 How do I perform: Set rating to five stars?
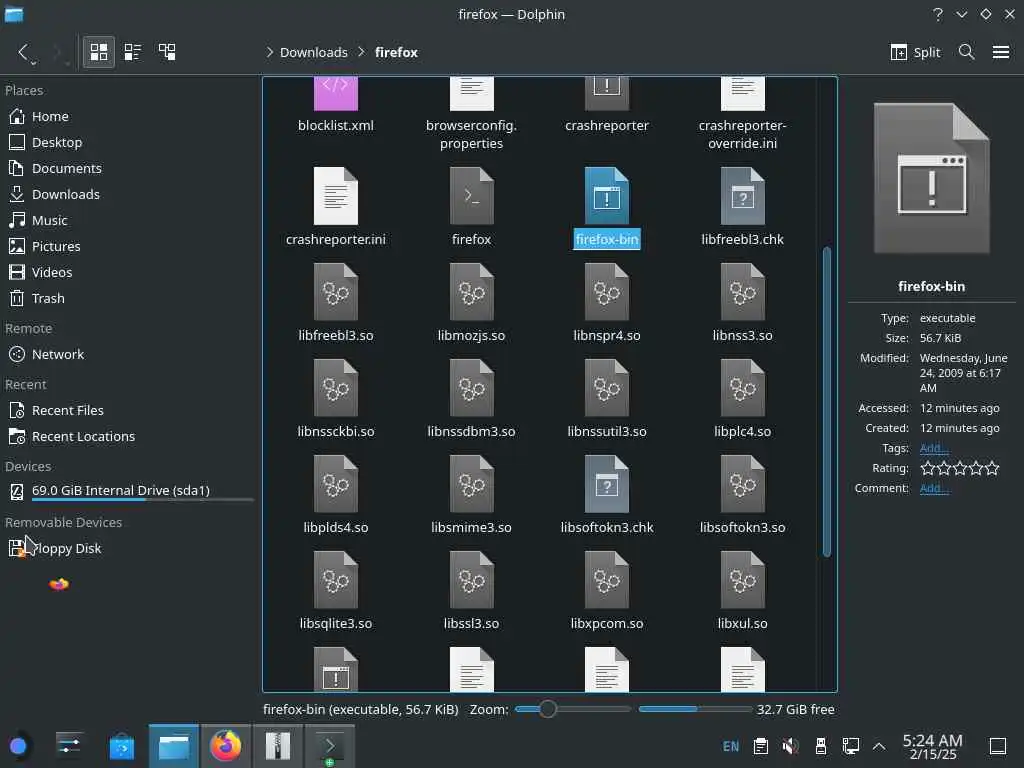(x=992, y=468)
